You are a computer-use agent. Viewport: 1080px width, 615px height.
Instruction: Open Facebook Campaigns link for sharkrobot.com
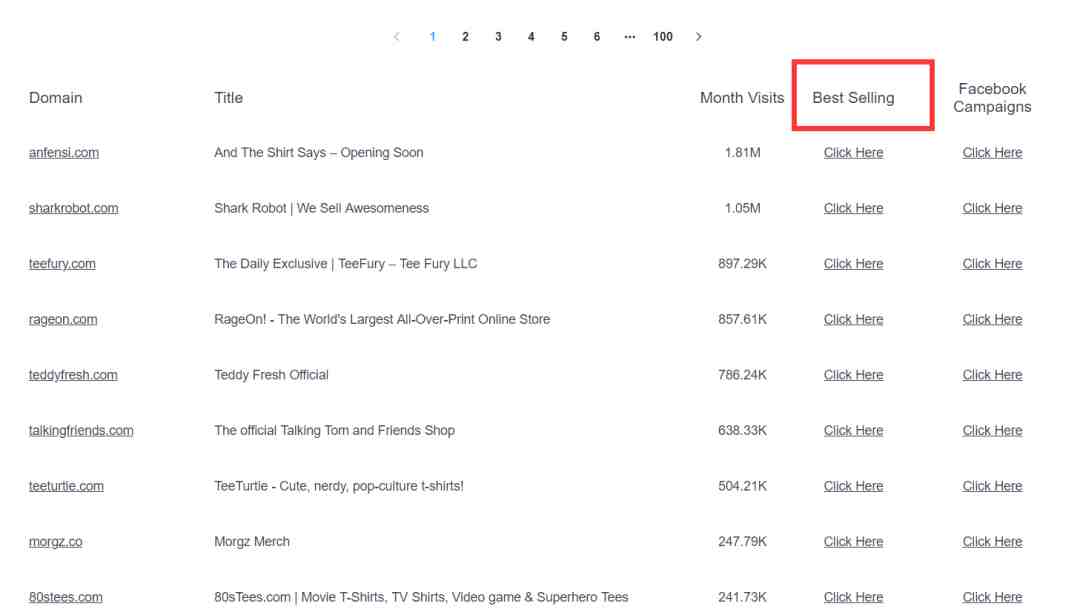click(x=993, y=208)
